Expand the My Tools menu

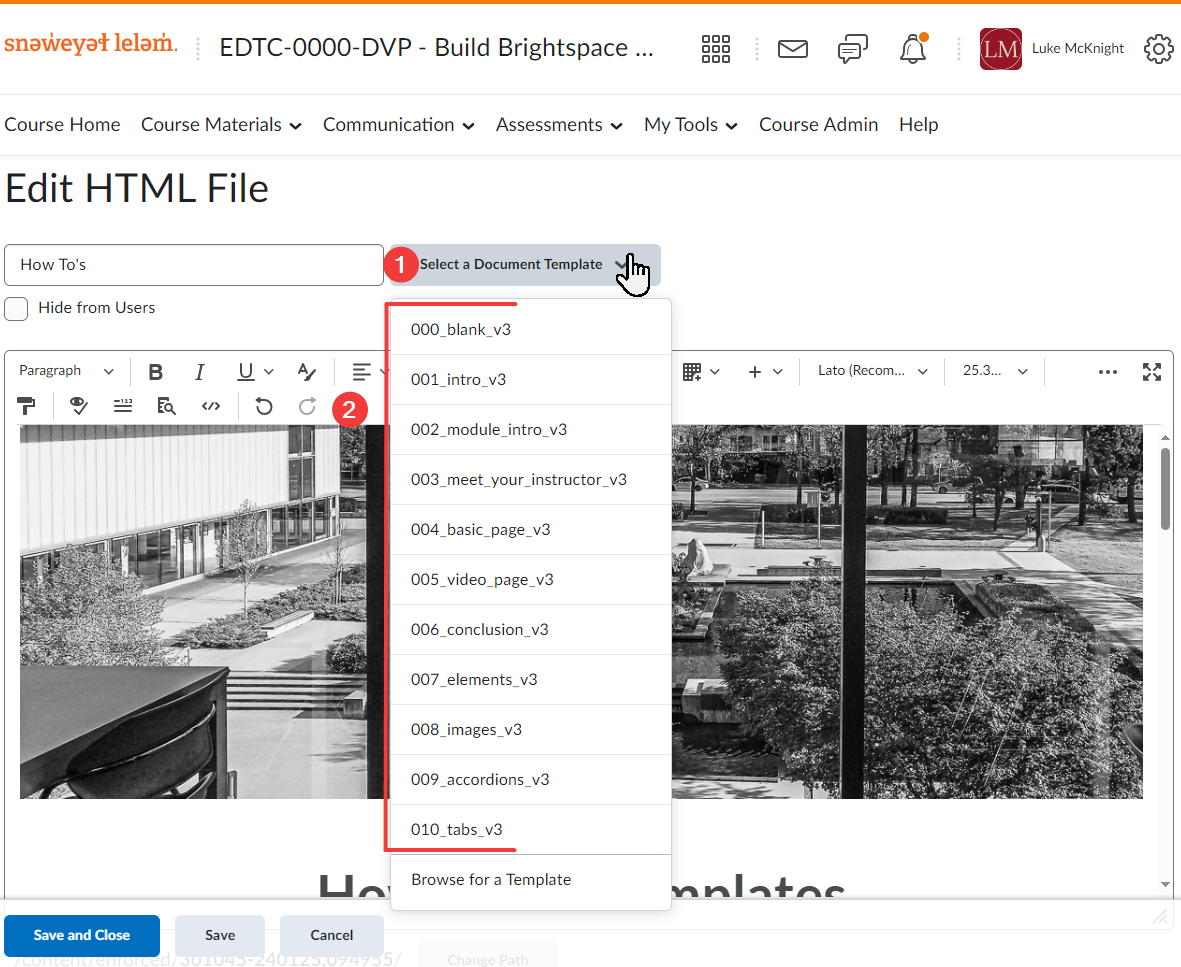point(690,125)
